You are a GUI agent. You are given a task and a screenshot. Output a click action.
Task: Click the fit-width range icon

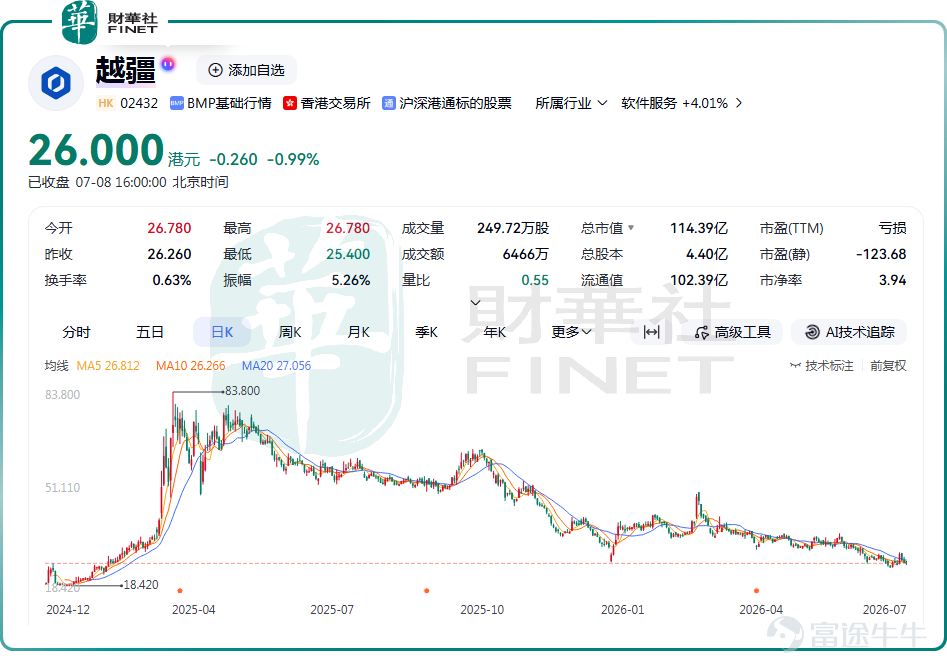[651, 332]
